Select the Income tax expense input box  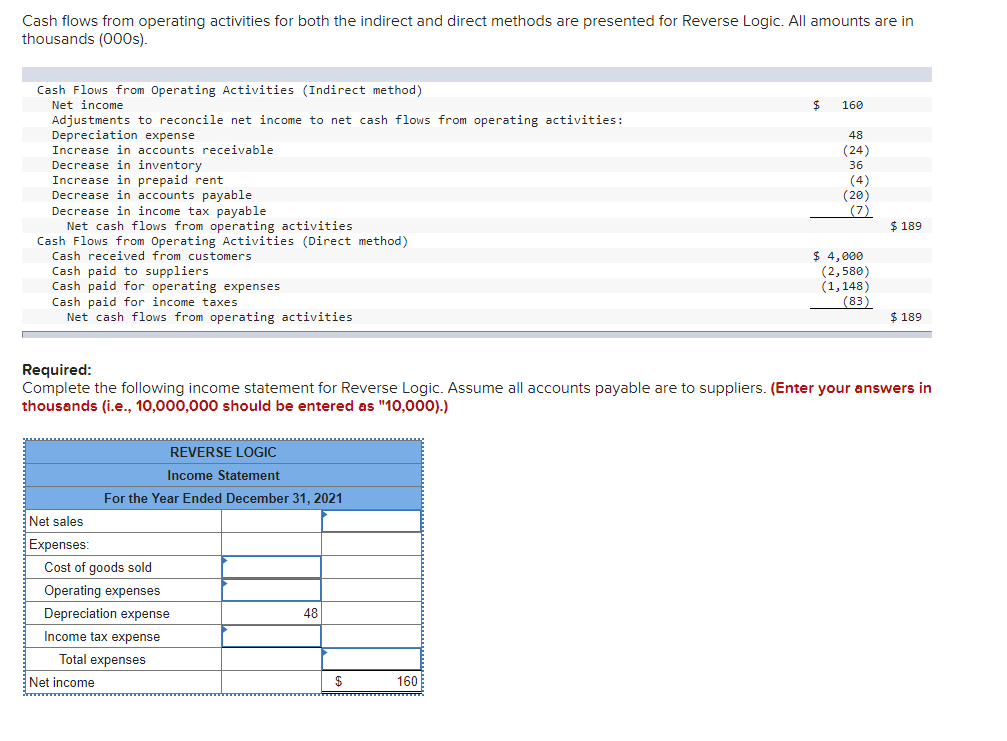click(270, 636)
